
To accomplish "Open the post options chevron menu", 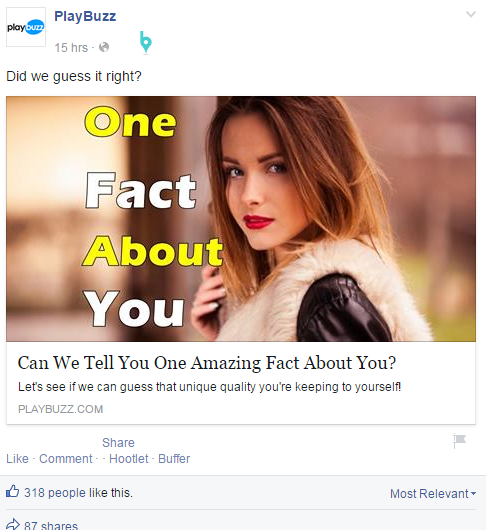I will [x=471, y=14].
